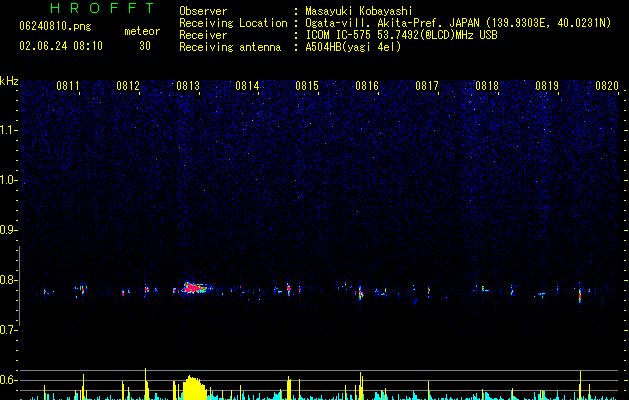Click the large pink meteor echo near 0813
The width and height of the screenshot is (629, 400).
[195, 288]
